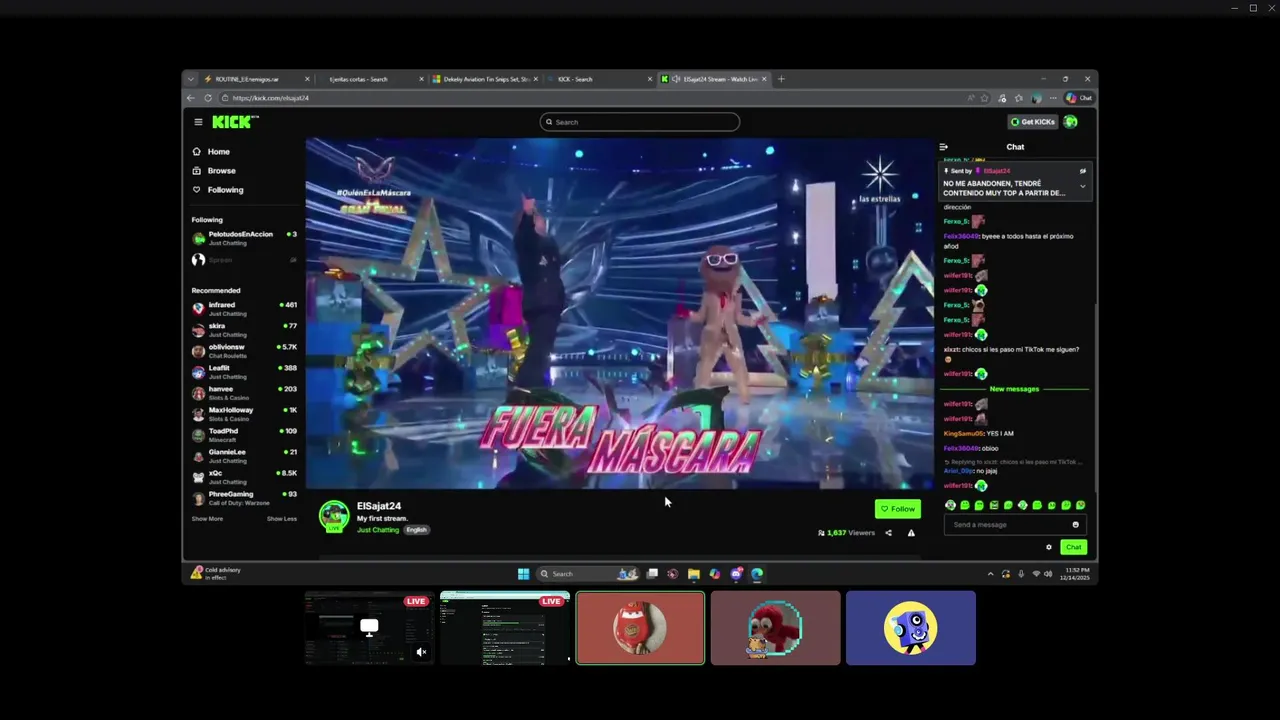Select xQc recommended channel
1280x720 pixels.
244,477
